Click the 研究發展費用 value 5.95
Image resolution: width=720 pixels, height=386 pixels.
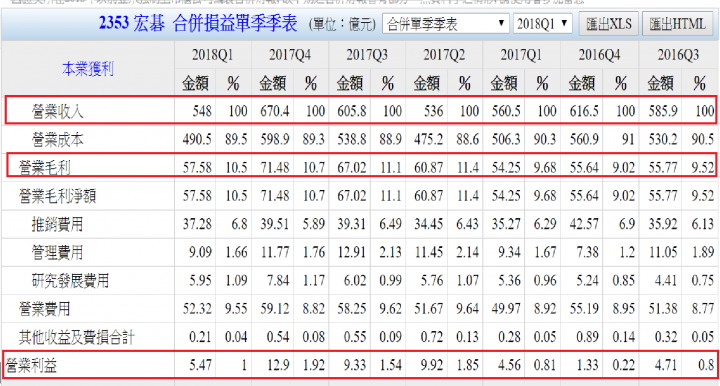point(200,280)
